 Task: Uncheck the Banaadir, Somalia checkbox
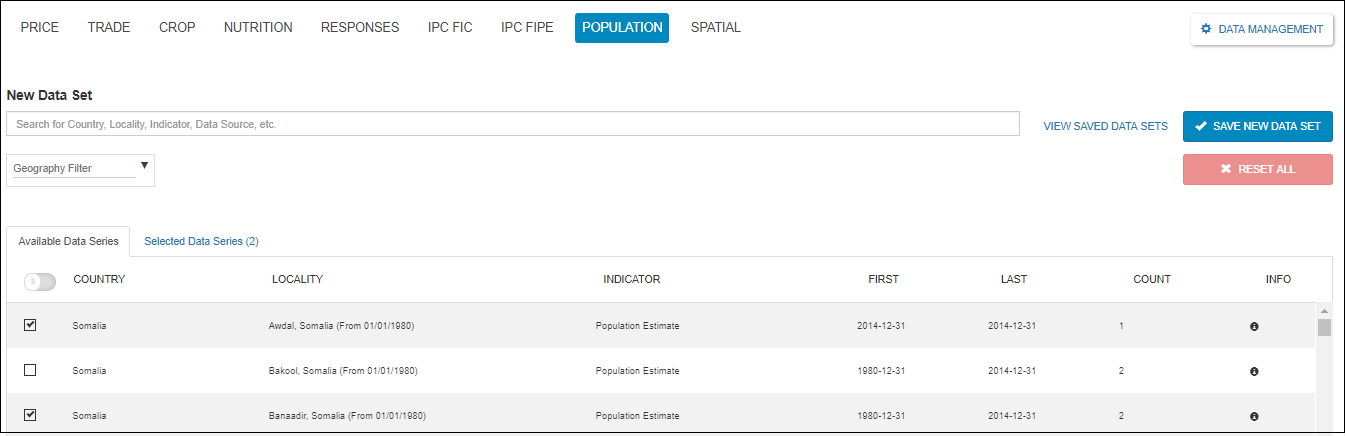pyautogui.click(x=30, y=415)
